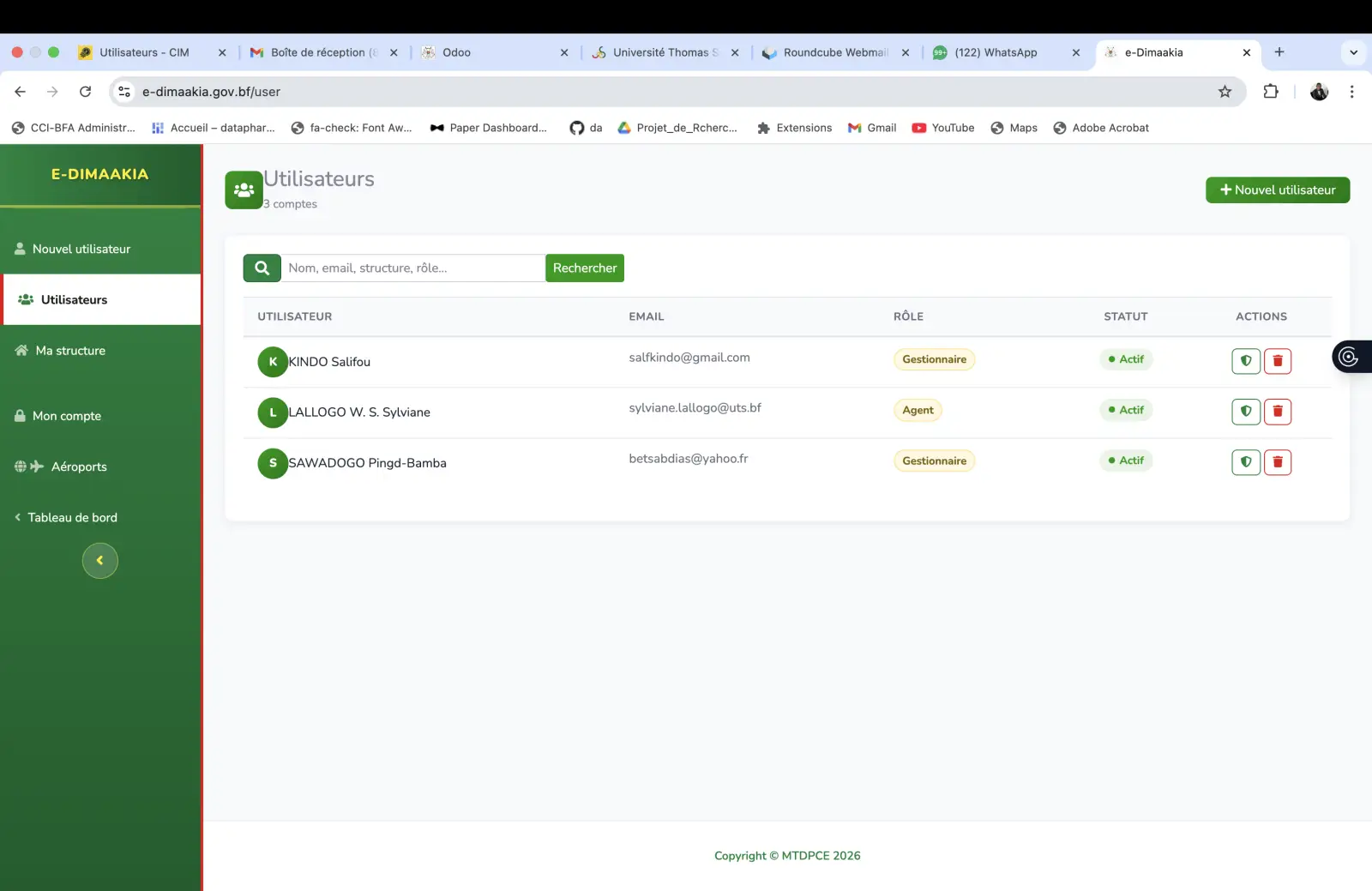The height and width of the screenshot is (891, 1372).
Task: Select Utilisateurs in the sidebar
Action: click(x=102, y=300)
